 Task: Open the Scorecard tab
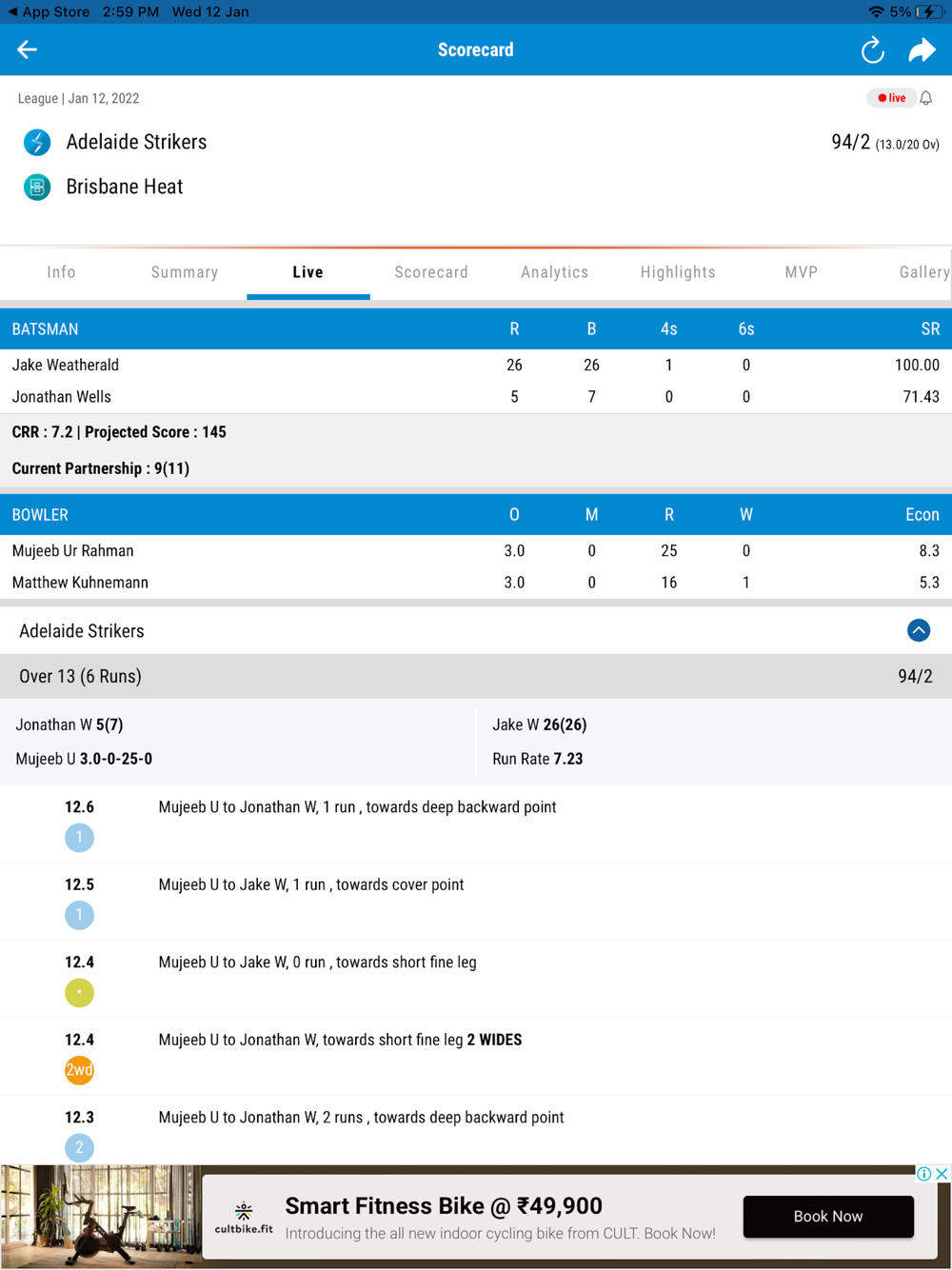coord(431,272)
